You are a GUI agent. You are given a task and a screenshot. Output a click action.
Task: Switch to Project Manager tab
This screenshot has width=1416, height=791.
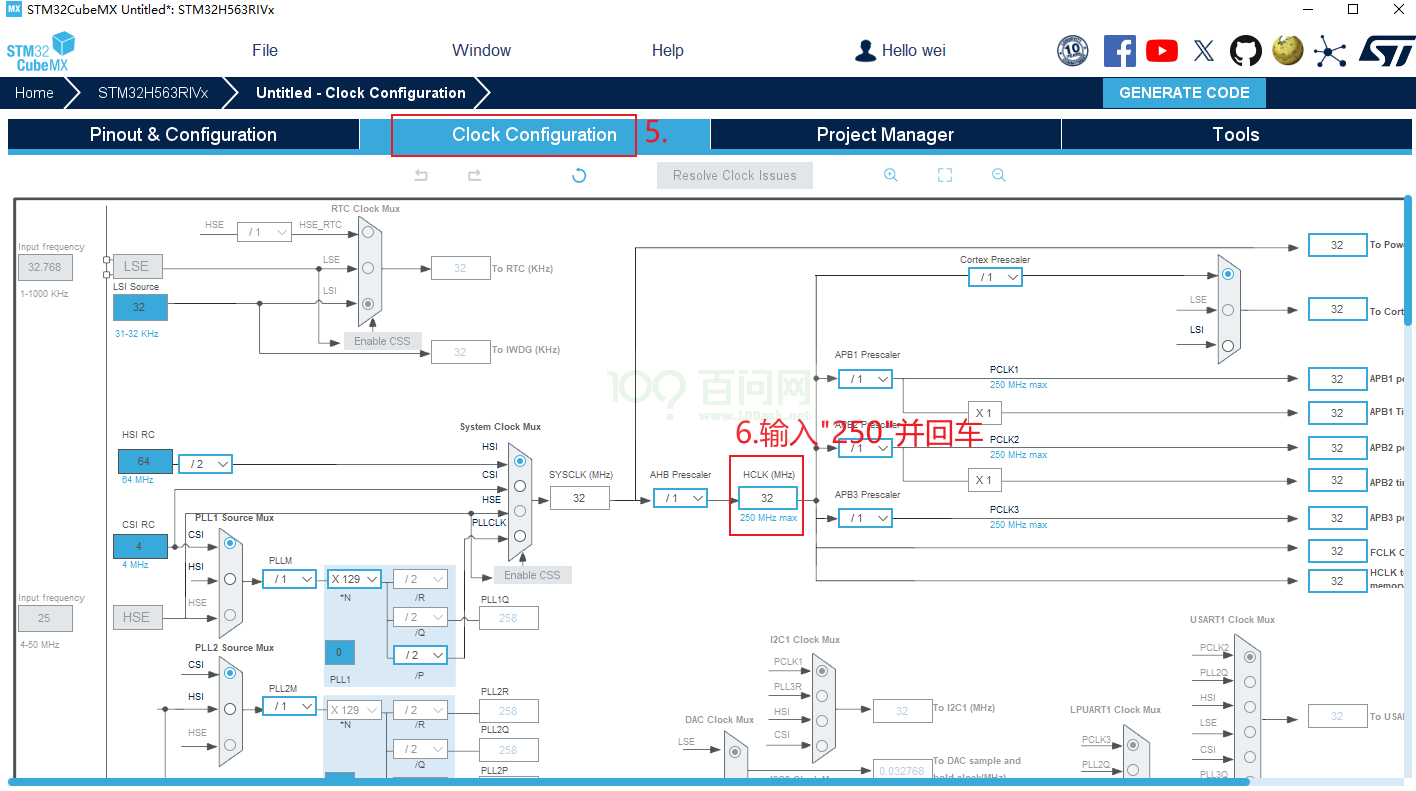pos(885,135)
